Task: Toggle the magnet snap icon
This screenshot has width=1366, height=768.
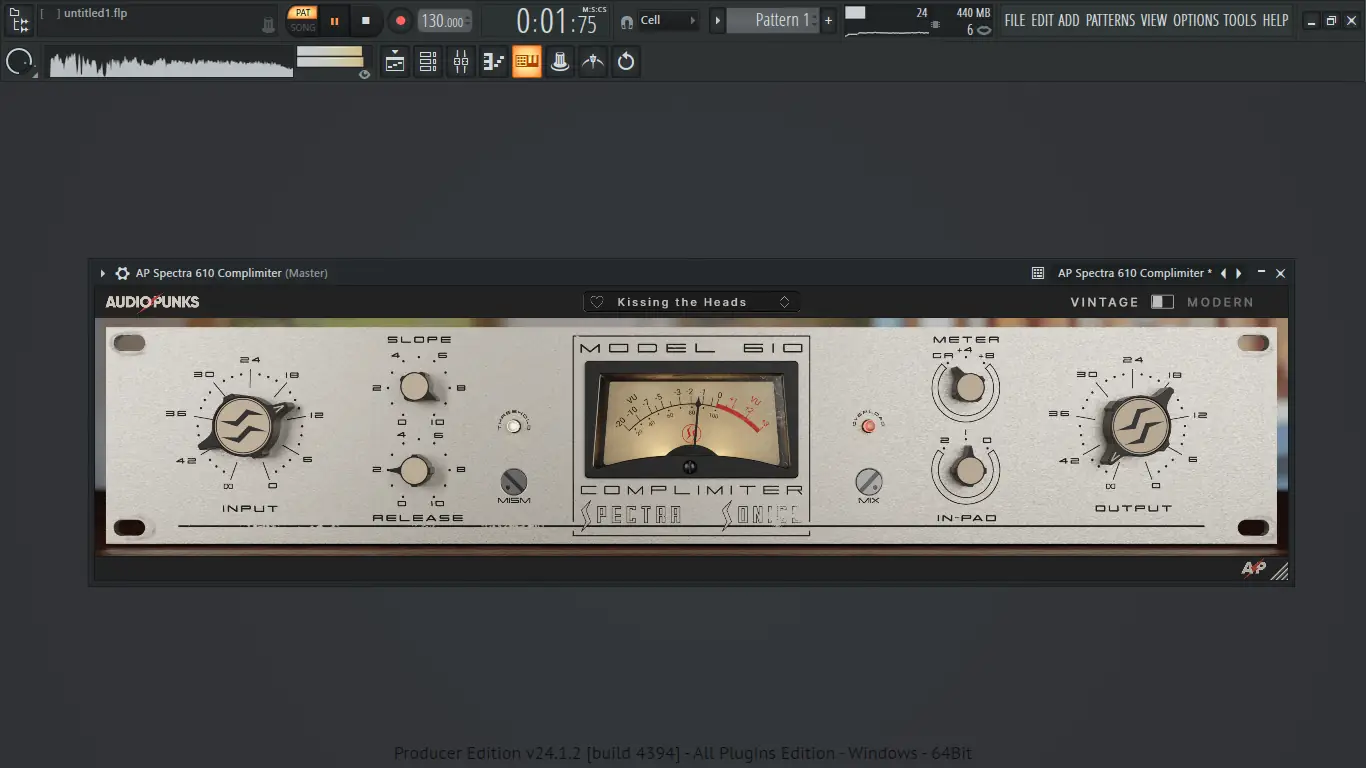Action: tap(627, 21)
